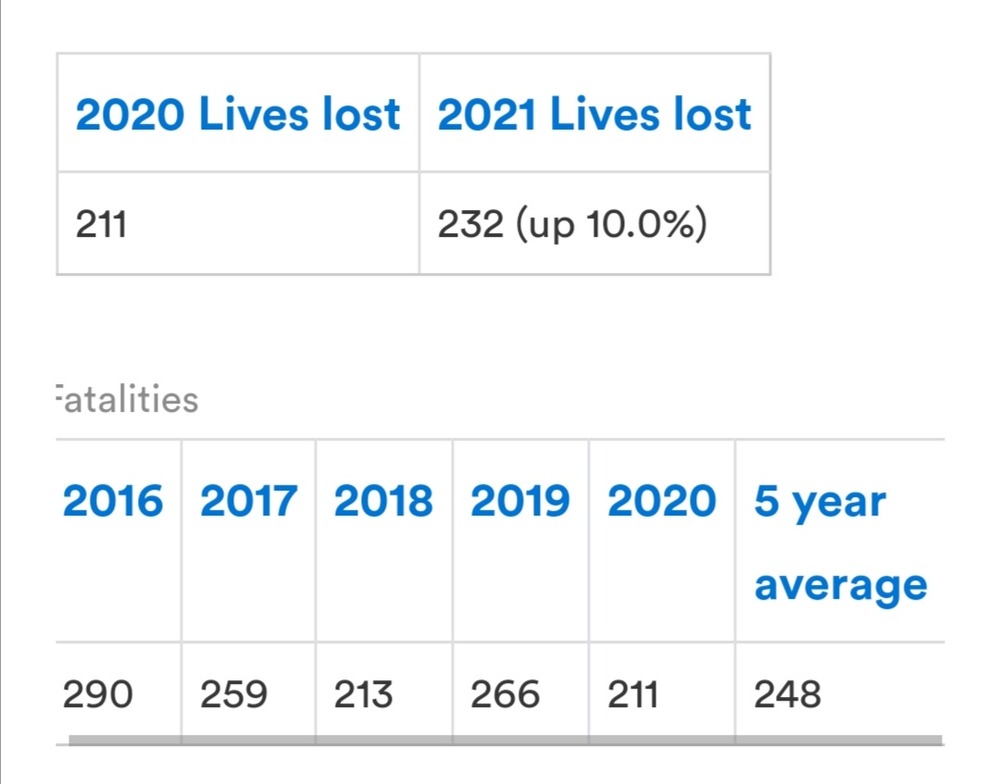Screen dimensions: 1000x784
Task: Click the "Fatalities" table caption
Action: tap(126, 400)
